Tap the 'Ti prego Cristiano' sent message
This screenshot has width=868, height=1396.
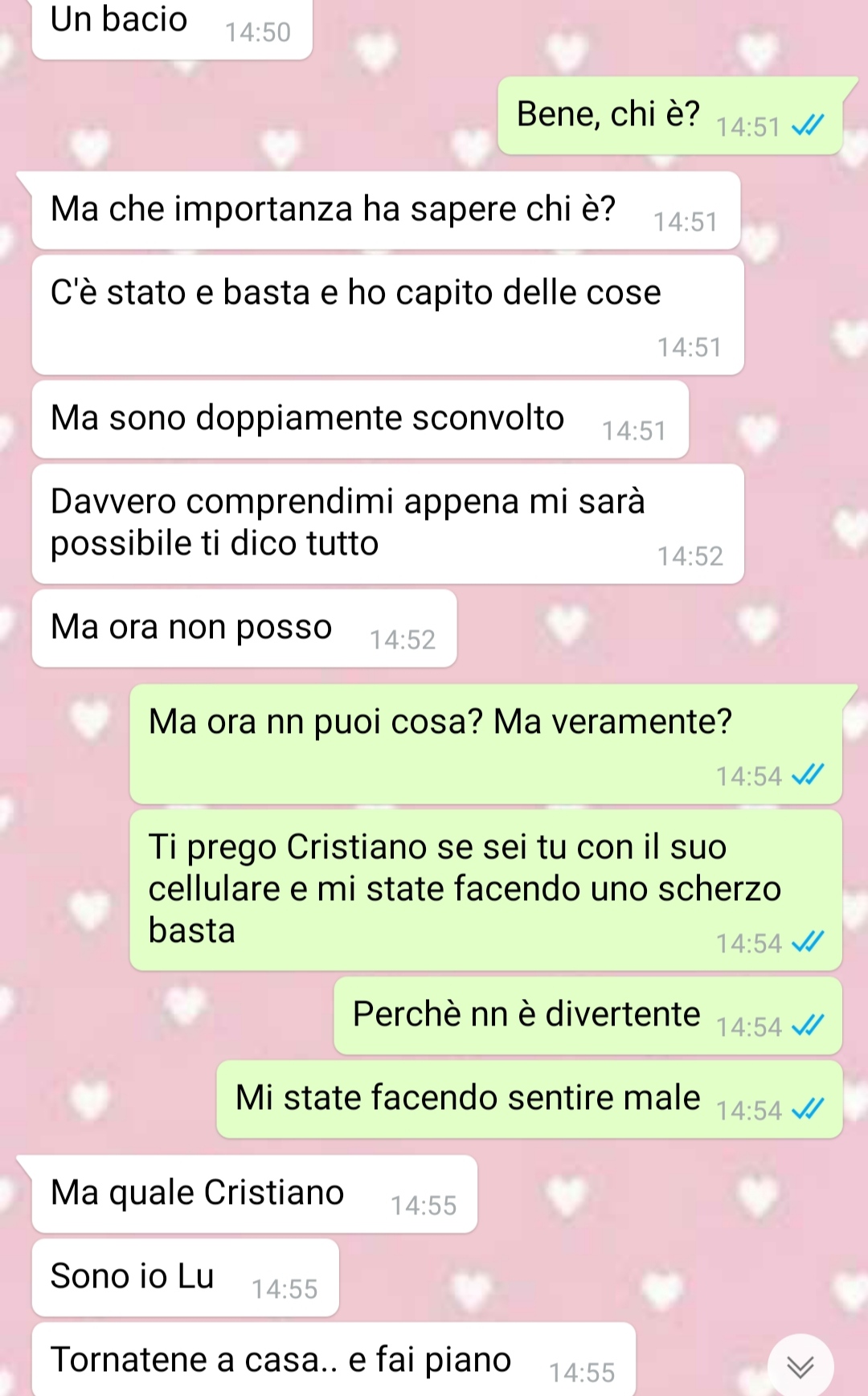coord(486,890)
